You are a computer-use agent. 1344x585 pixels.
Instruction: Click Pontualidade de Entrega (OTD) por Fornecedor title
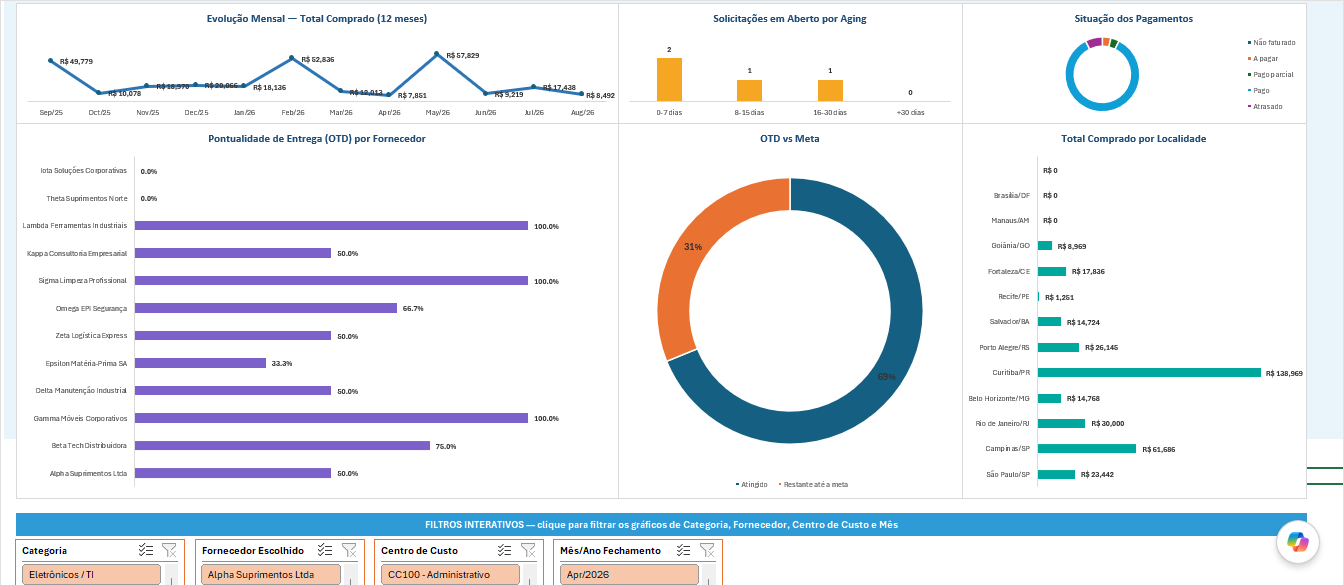(317, 139)
